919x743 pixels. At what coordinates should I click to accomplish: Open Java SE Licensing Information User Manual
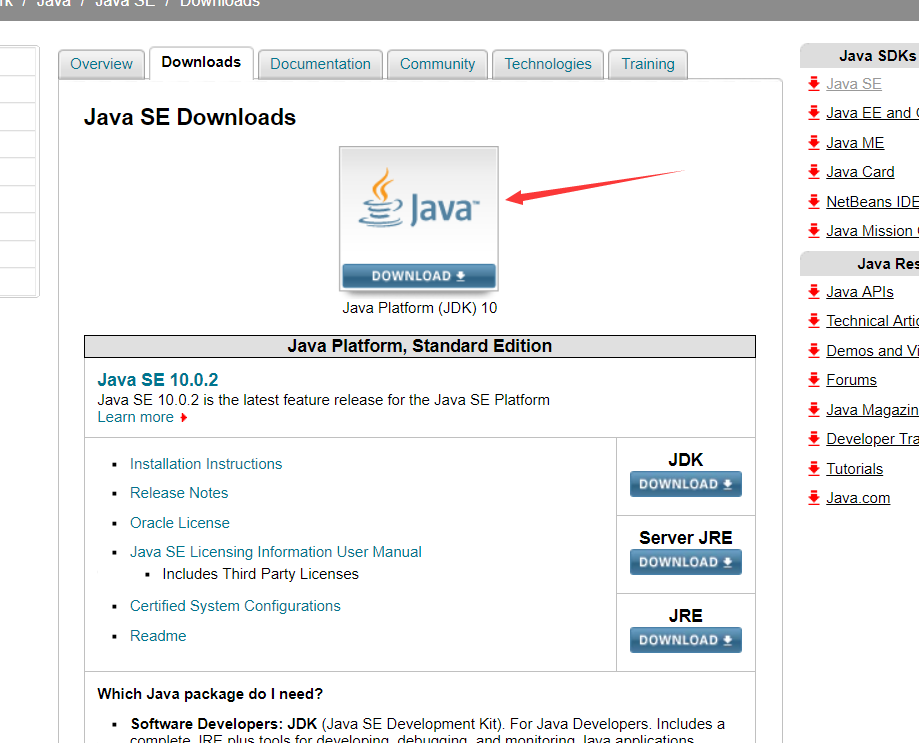click(x=275, y=552)
